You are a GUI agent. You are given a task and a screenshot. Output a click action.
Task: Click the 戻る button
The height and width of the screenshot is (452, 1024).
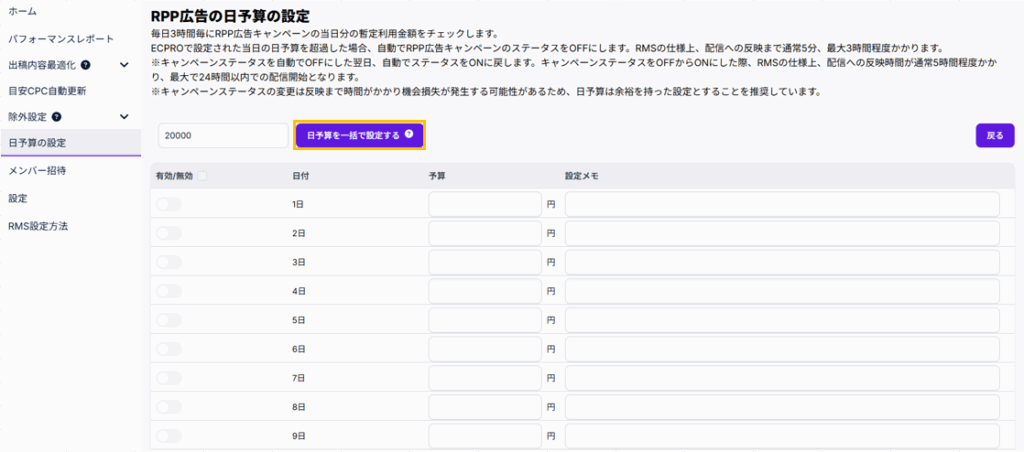994,135
